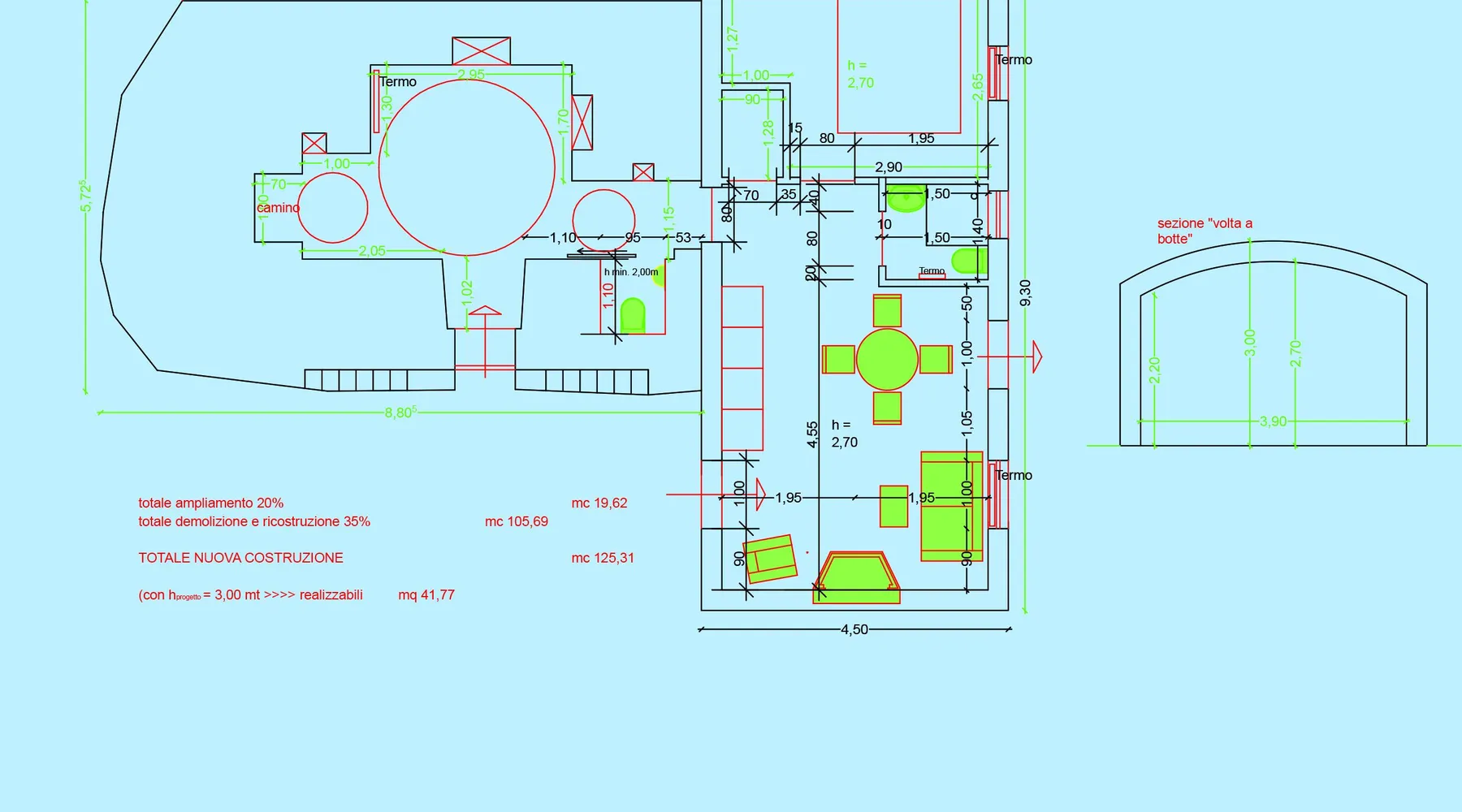The height and width of the screenshot is (812, 1462).
Task: Select the crossed red box at top
Action: coord(481,51)
